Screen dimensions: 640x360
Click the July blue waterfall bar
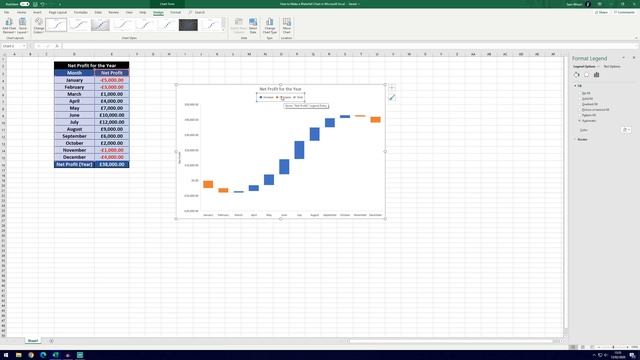coord(299,150)
